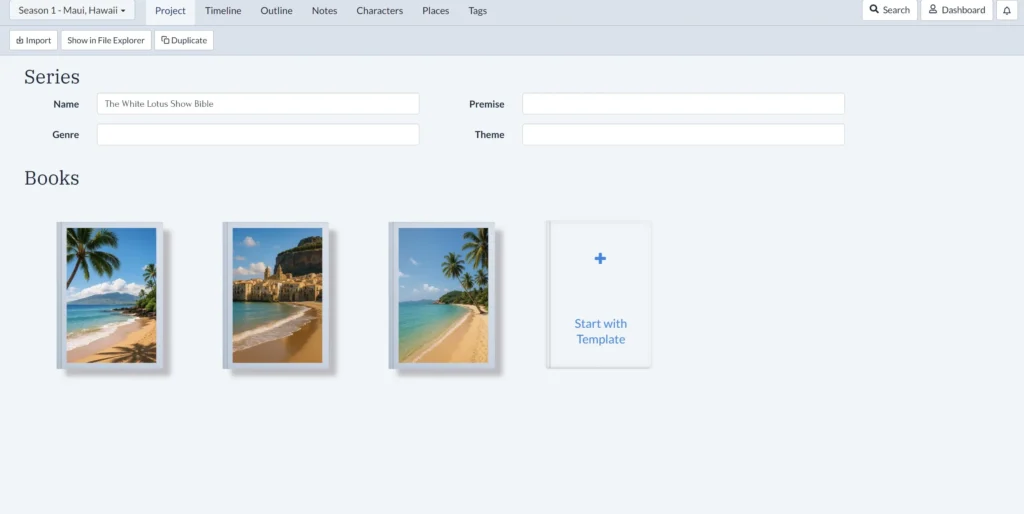Click Show in File Explorer
Screen dimensions: 1024x514
[106, 40]
